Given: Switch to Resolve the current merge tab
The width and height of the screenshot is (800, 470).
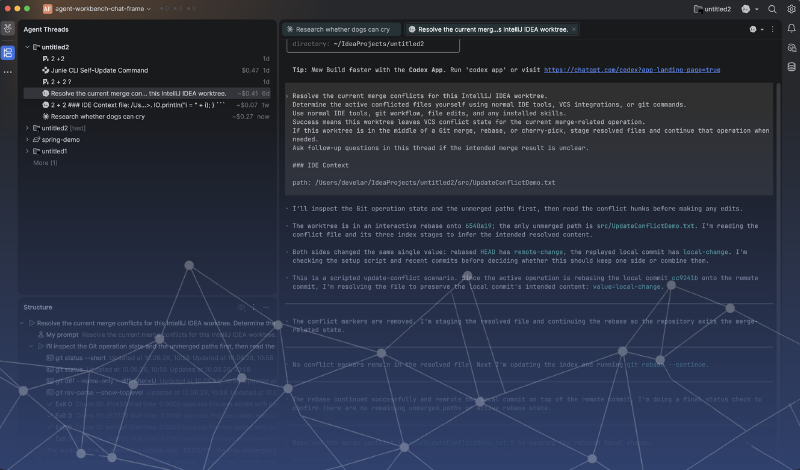Looking at the screenshot, I should [x=492, y=30].
